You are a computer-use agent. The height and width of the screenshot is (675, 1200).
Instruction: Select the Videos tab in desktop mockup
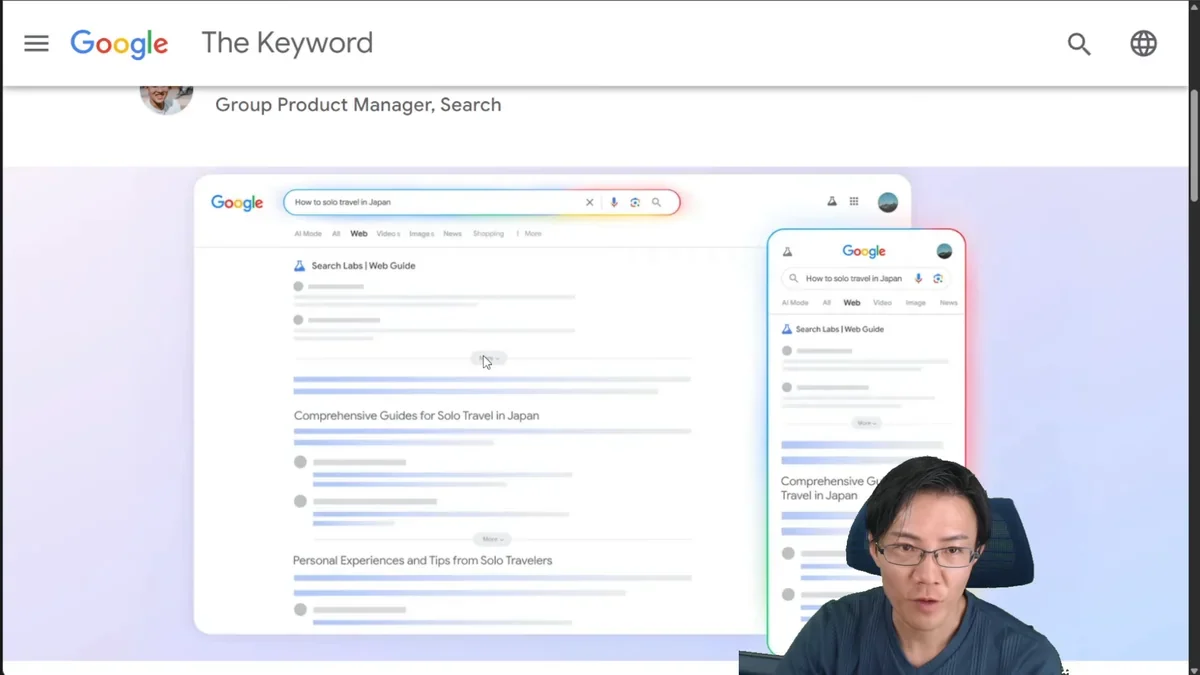(388, 234)
